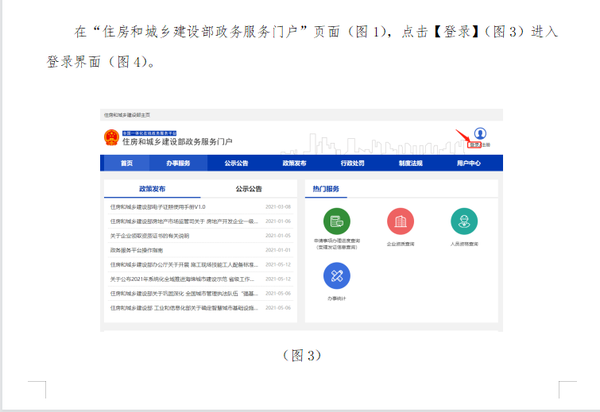Open 用户中心 in the navigation bar
Screen dimensions: 600x412
pyautogui.click(x=469, y=163)
